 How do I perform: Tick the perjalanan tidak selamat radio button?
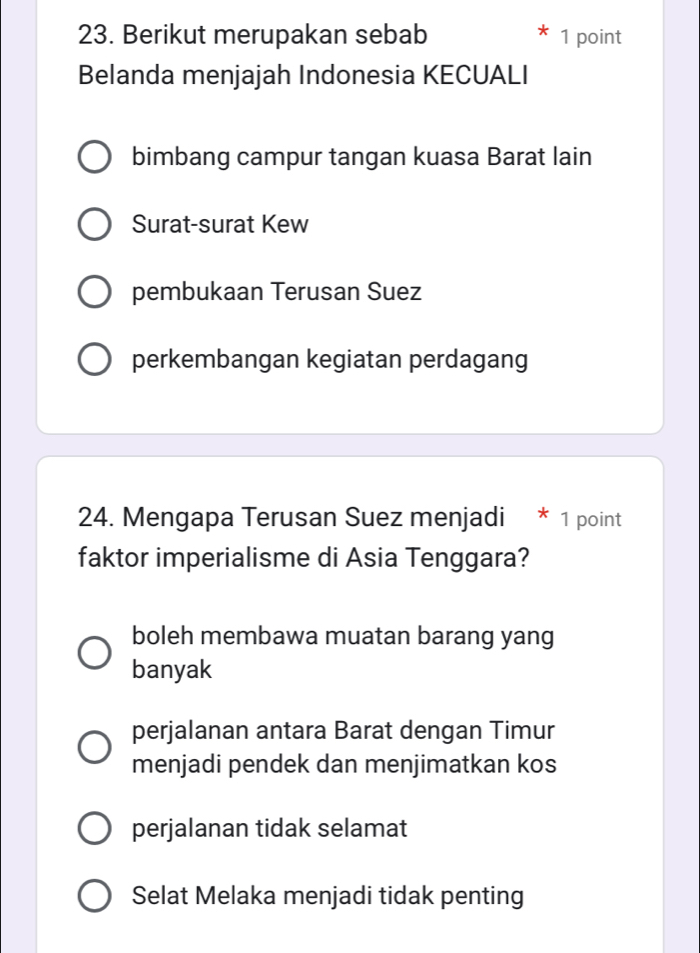point(95,829)
